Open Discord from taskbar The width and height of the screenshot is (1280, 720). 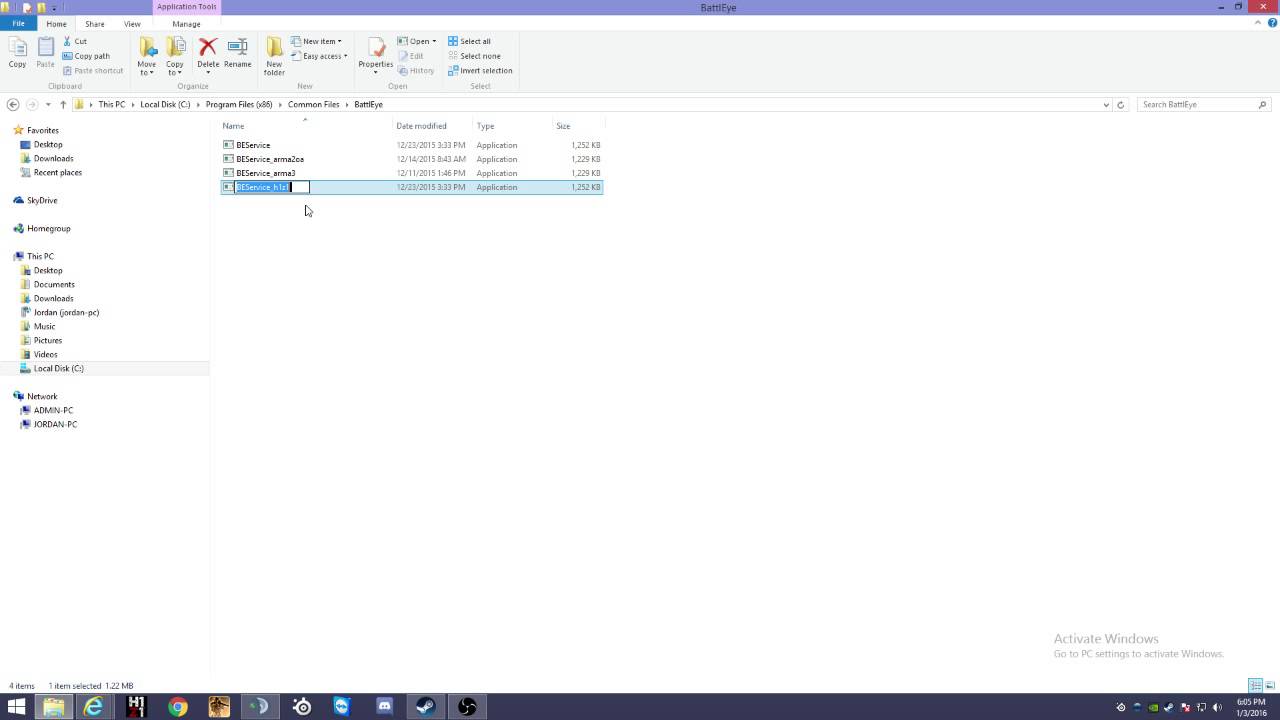[x=385, y=707]
